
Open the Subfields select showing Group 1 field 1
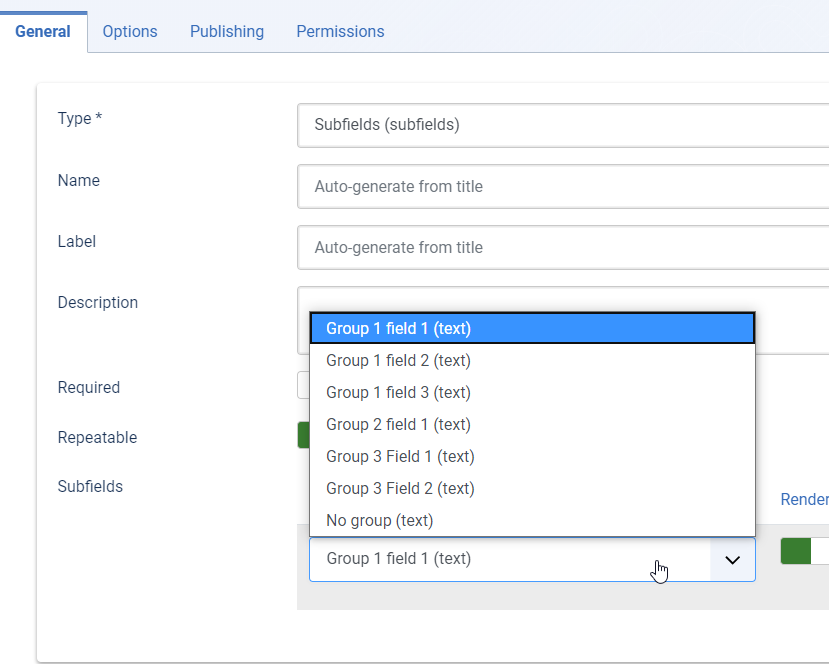click(x=532, y=559)
